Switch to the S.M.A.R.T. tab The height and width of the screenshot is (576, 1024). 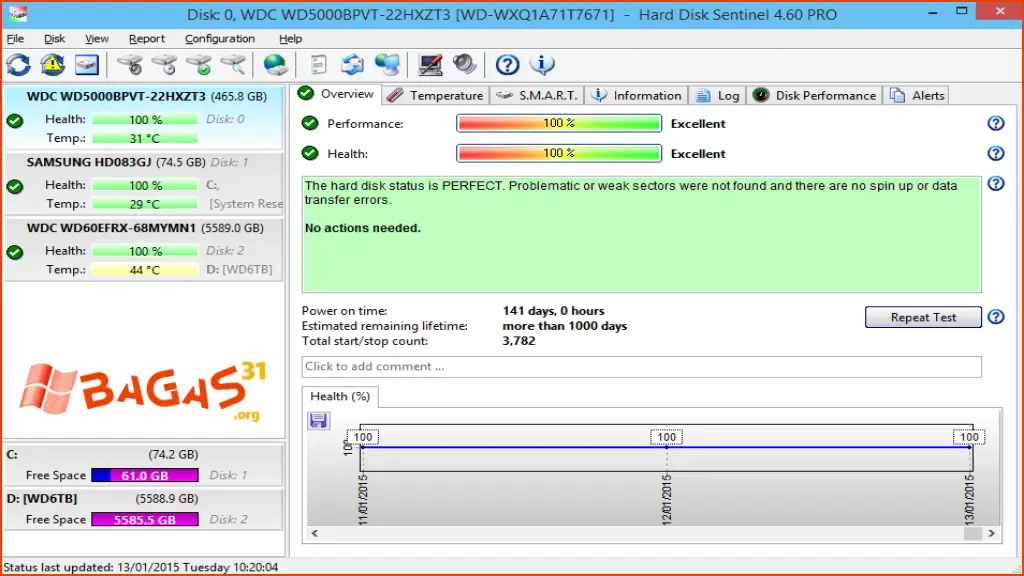point(537,95)
